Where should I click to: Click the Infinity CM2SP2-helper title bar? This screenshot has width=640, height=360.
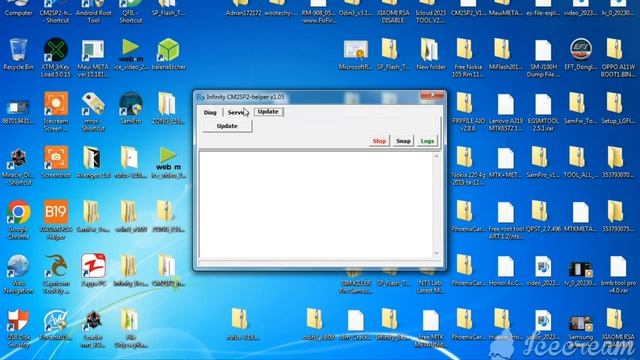point(307,97)
